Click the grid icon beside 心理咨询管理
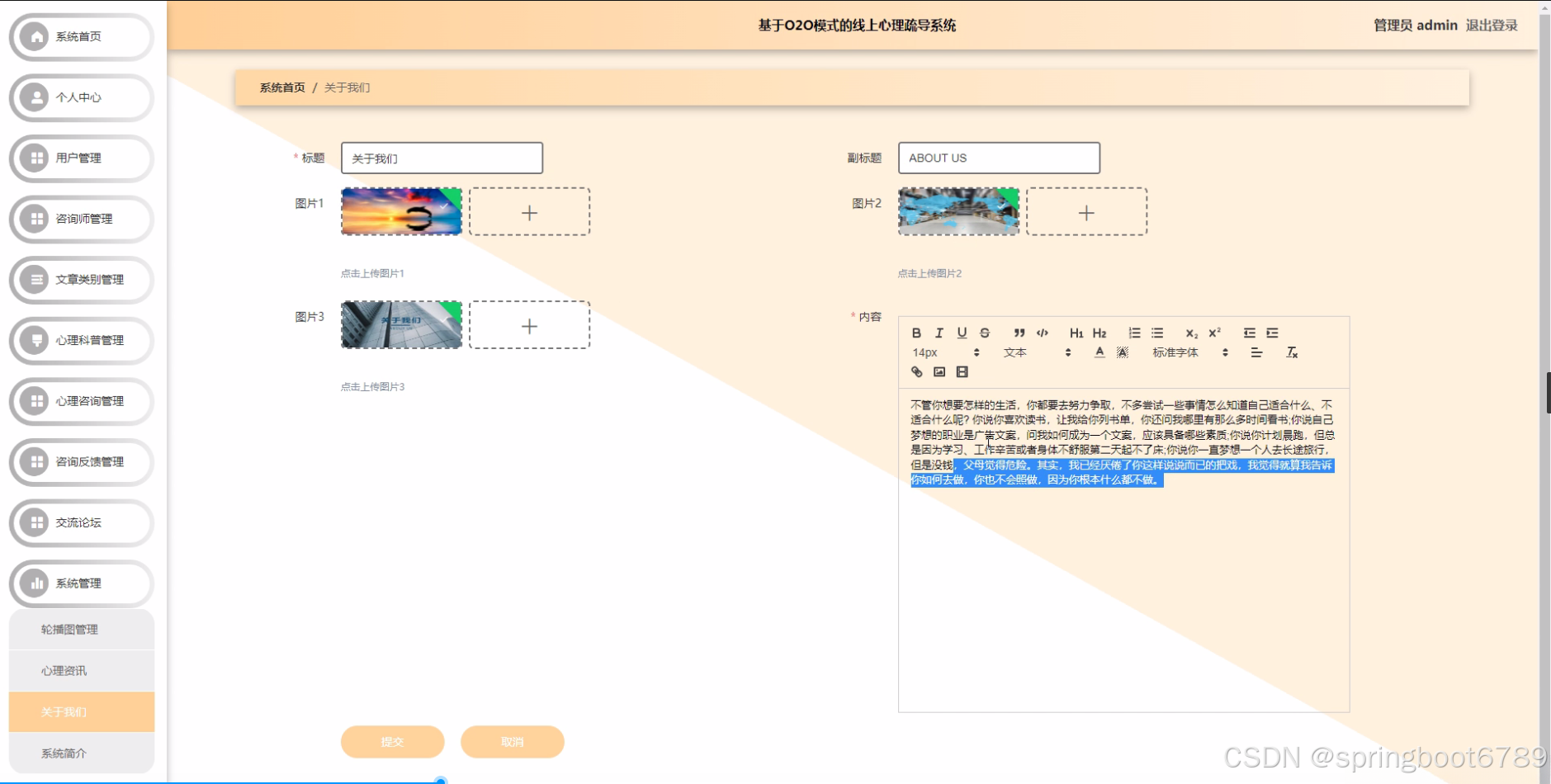Image resolution: width=1551 pixels, height=784 pixels. [x=35, y=401]
